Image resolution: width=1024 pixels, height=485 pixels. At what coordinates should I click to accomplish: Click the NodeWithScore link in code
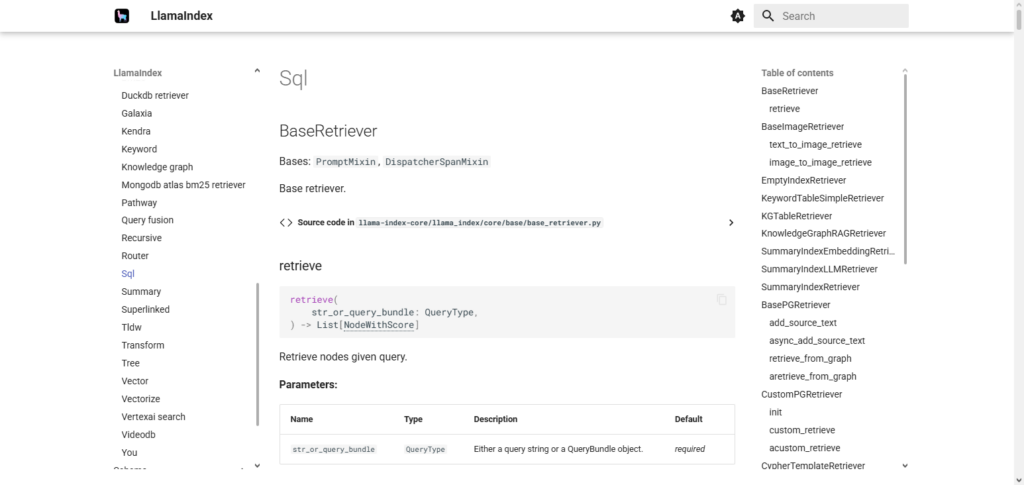coord(379,325)
